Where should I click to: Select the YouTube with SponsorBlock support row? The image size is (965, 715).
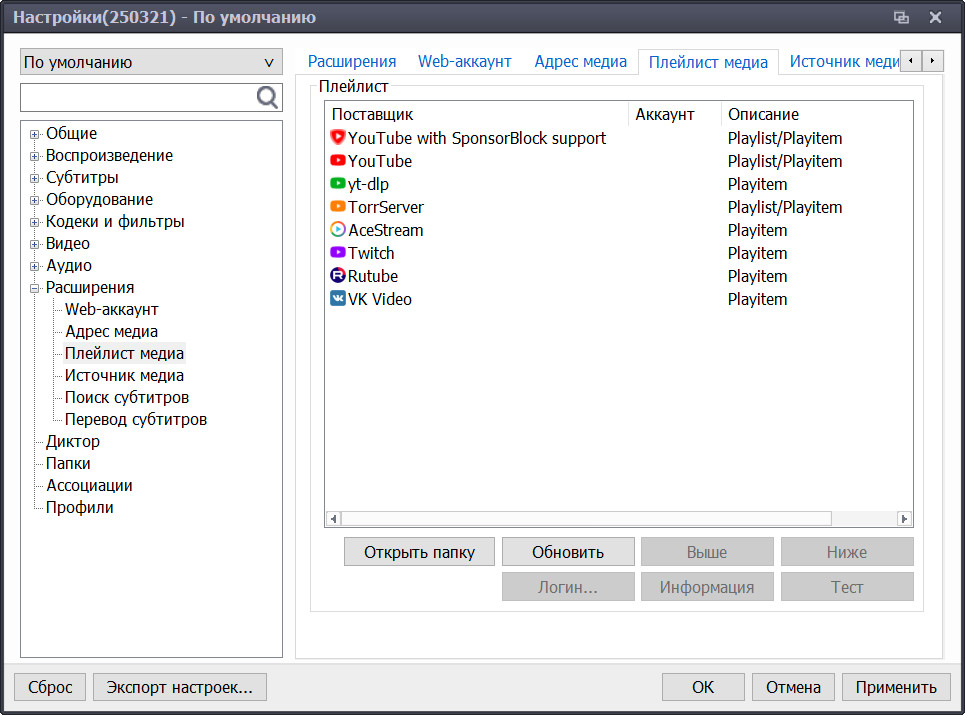click(619, 138)
